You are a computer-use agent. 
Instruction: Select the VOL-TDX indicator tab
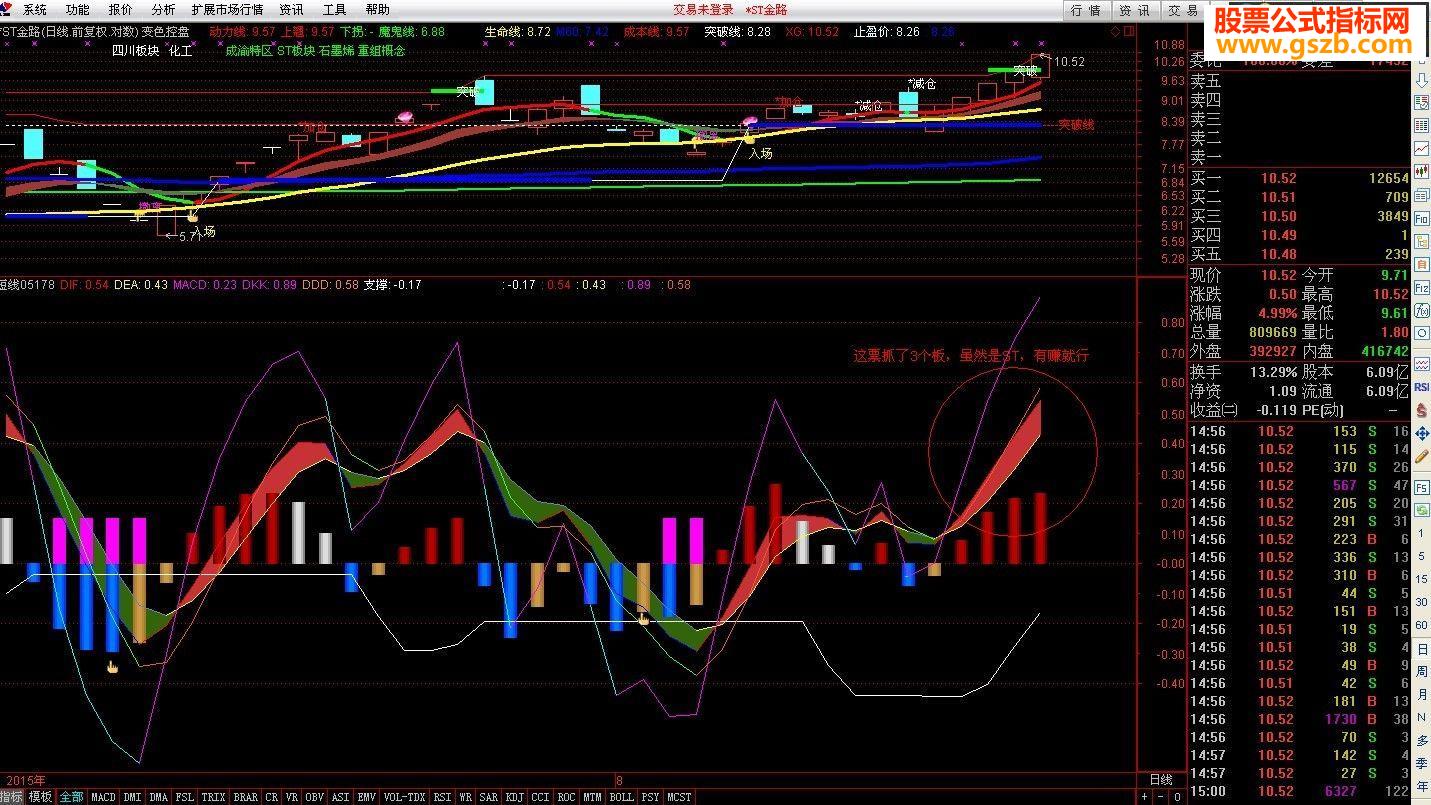tap(404, 797)
